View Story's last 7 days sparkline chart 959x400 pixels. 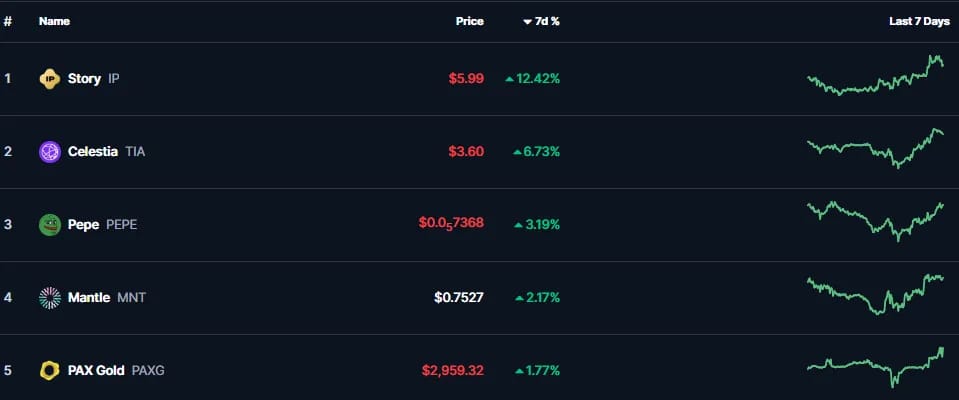click(x=875, y=75)
